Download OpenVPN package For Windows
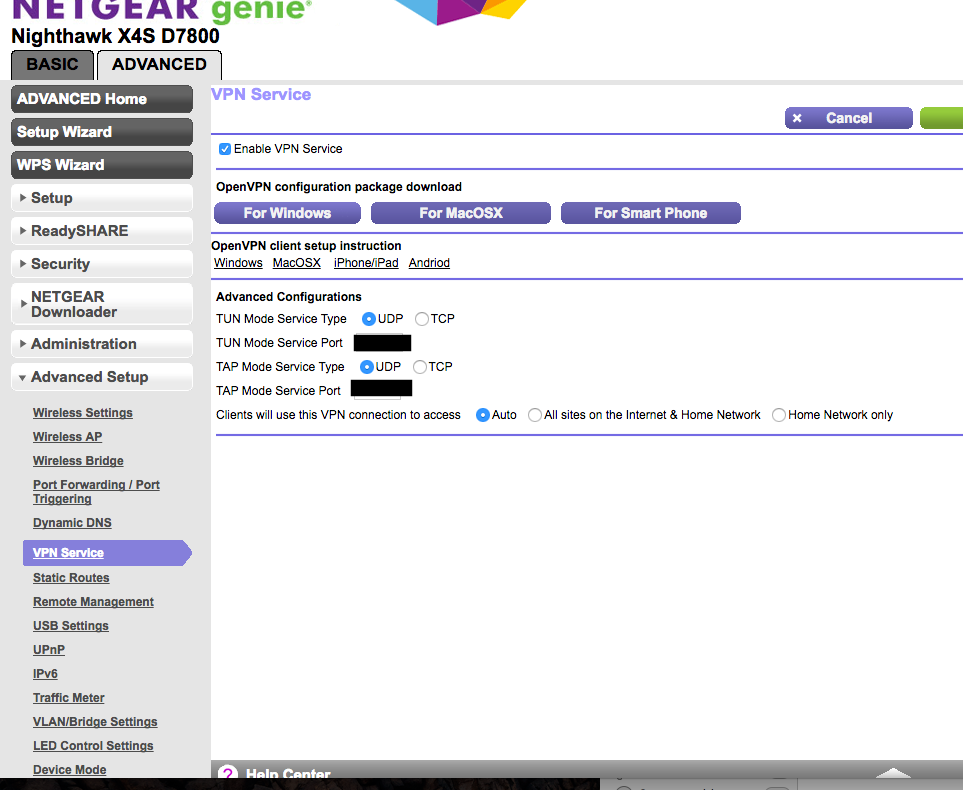The image size is (963, 790). (287, 213)
